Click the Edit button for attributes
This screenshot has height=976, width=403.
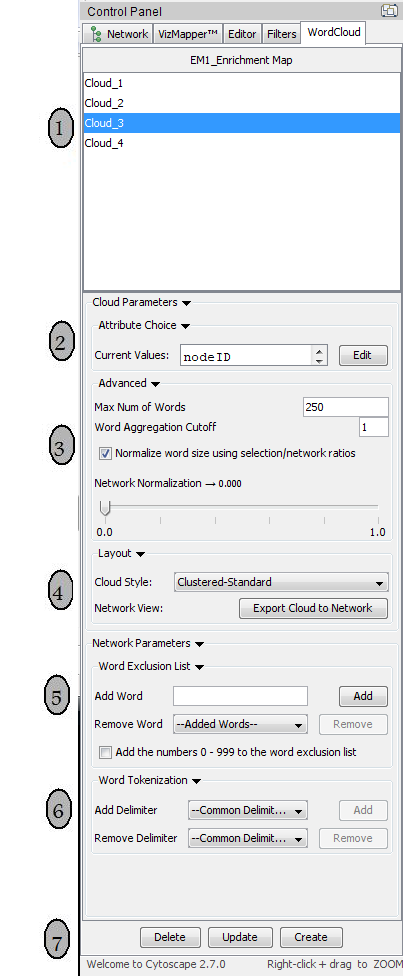pyautogui.click(x=363, y=355)
